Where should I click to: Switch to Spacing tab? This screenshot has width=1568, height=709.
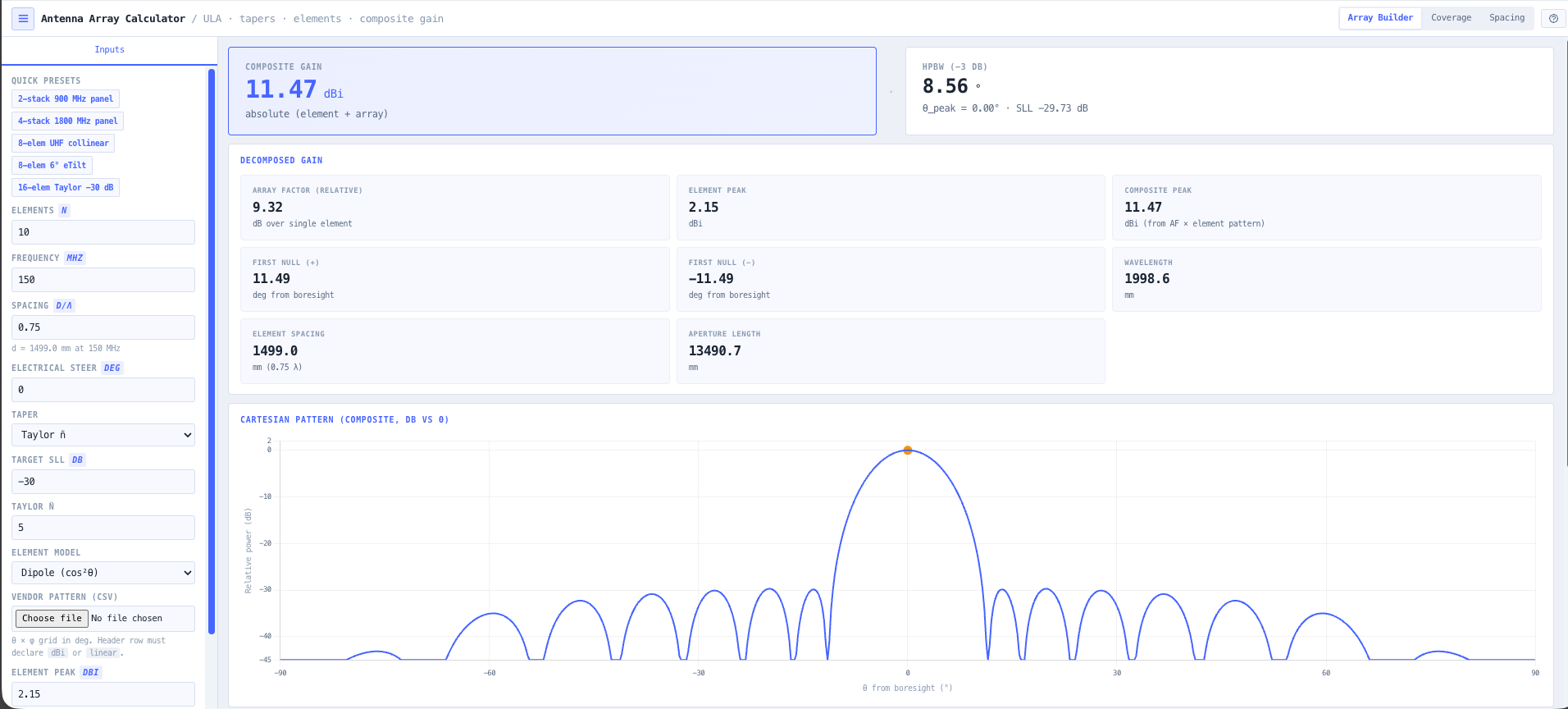click(x=1506, y=18)
